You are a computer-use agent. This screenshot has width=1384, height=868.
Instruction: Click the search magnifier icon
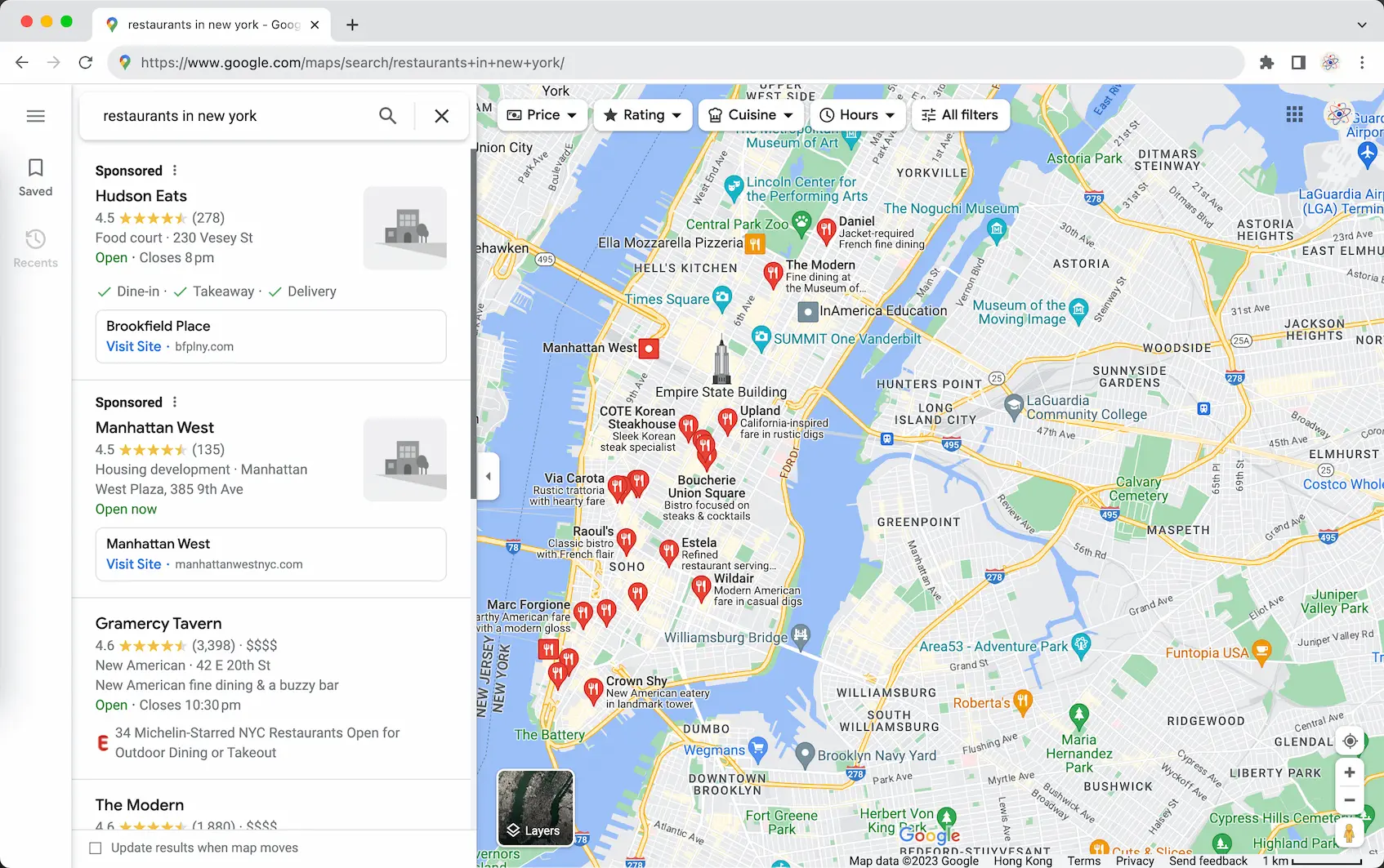[x=388, y=116]
